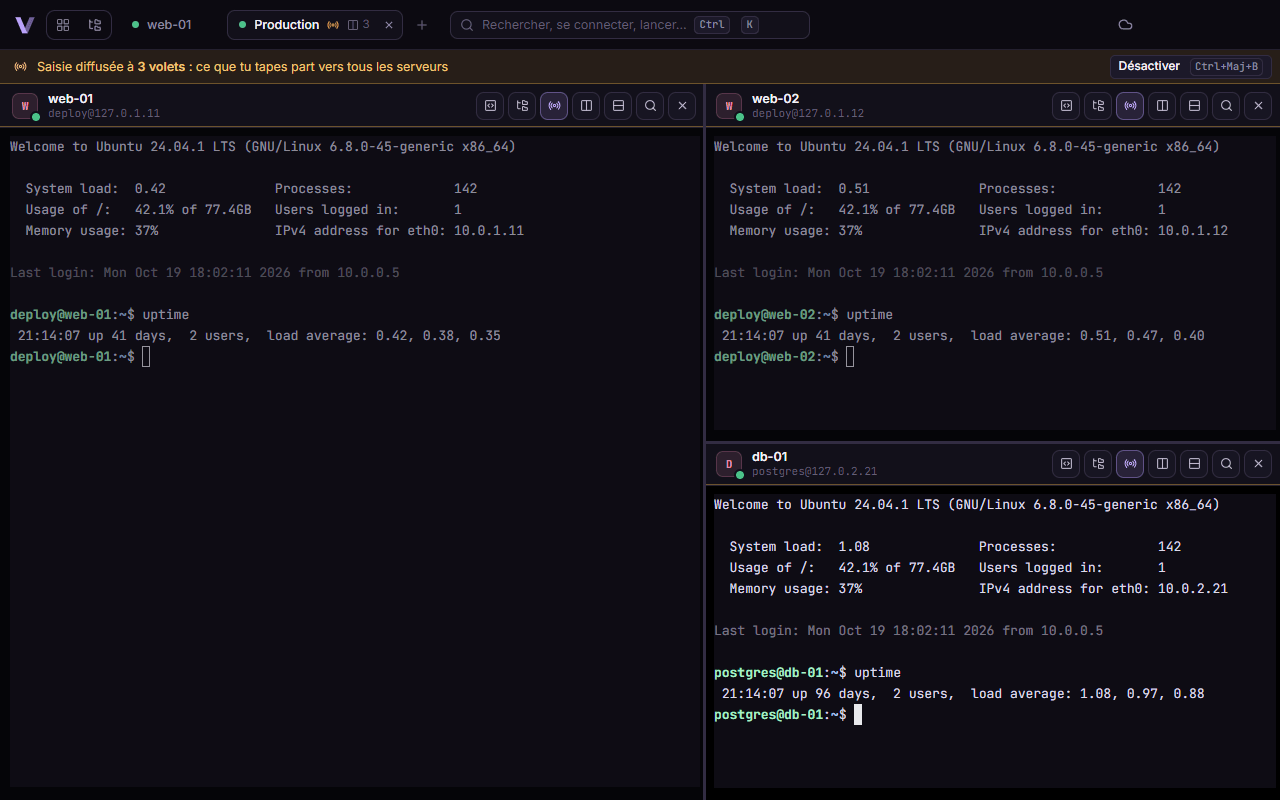Click the 3 volets text in banner

[161, 67]
